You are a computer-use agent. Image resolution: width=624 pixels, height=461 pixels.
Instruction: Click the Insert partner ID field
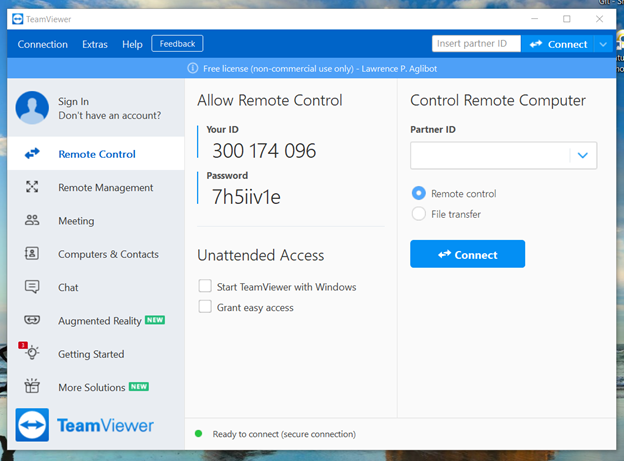coord(476,43)
